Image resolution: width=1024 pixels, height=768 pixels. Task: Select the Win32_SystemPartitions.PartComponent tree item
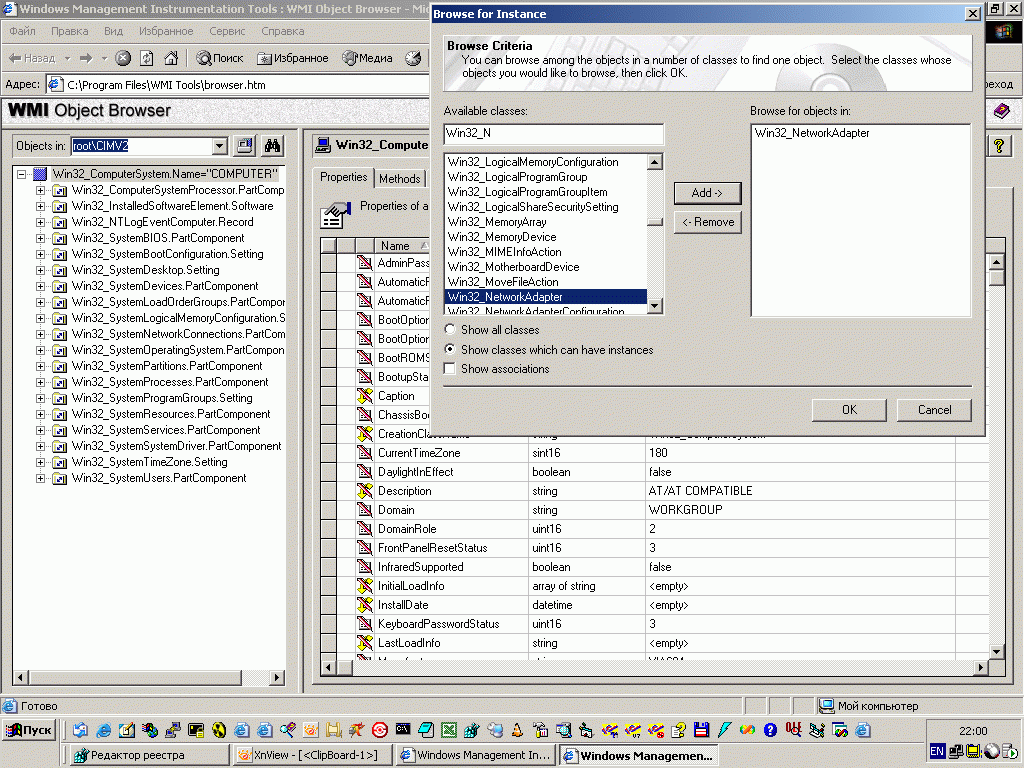pos(167,366)
